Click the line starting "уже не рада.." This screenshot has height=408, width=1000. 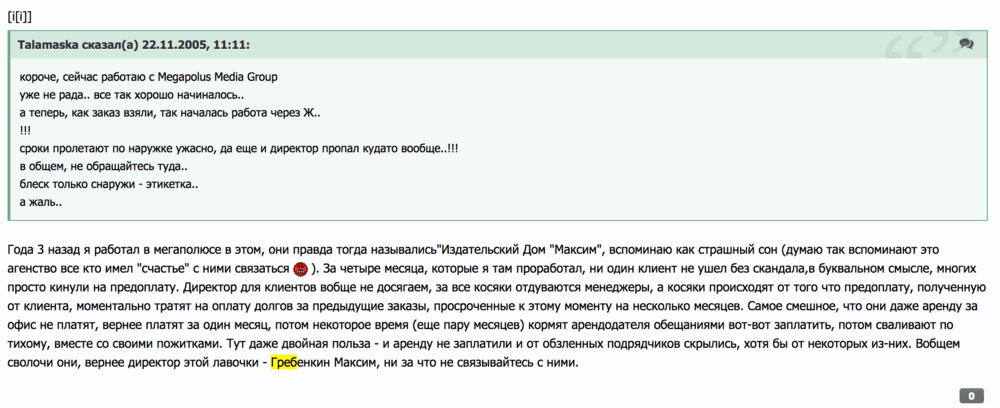129,94
